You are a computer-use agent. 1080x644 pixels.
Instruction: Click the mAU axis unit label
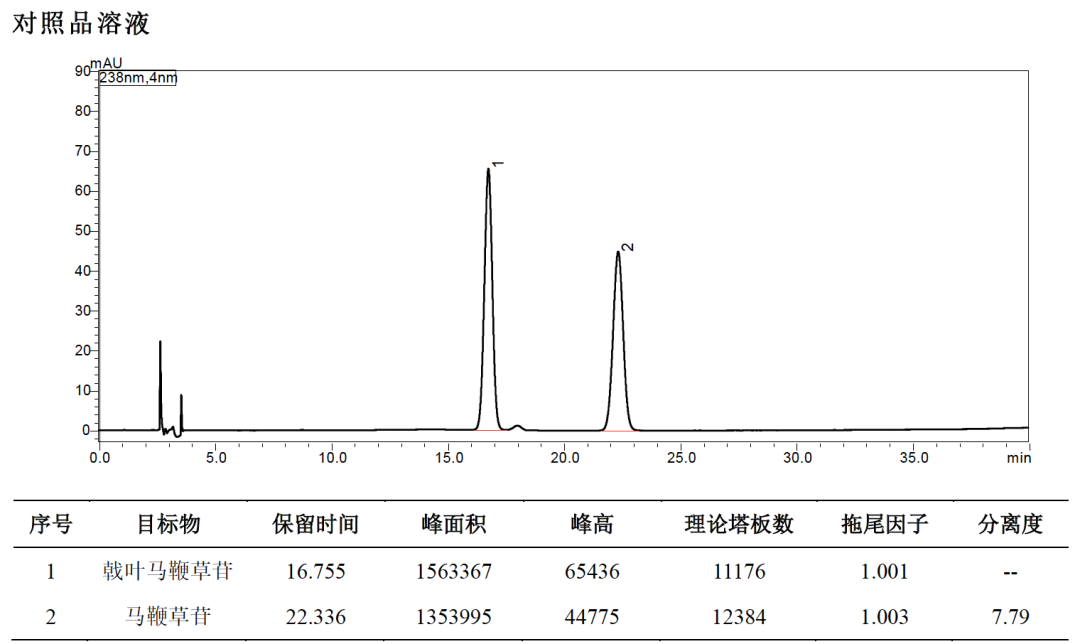click(107, 64)
